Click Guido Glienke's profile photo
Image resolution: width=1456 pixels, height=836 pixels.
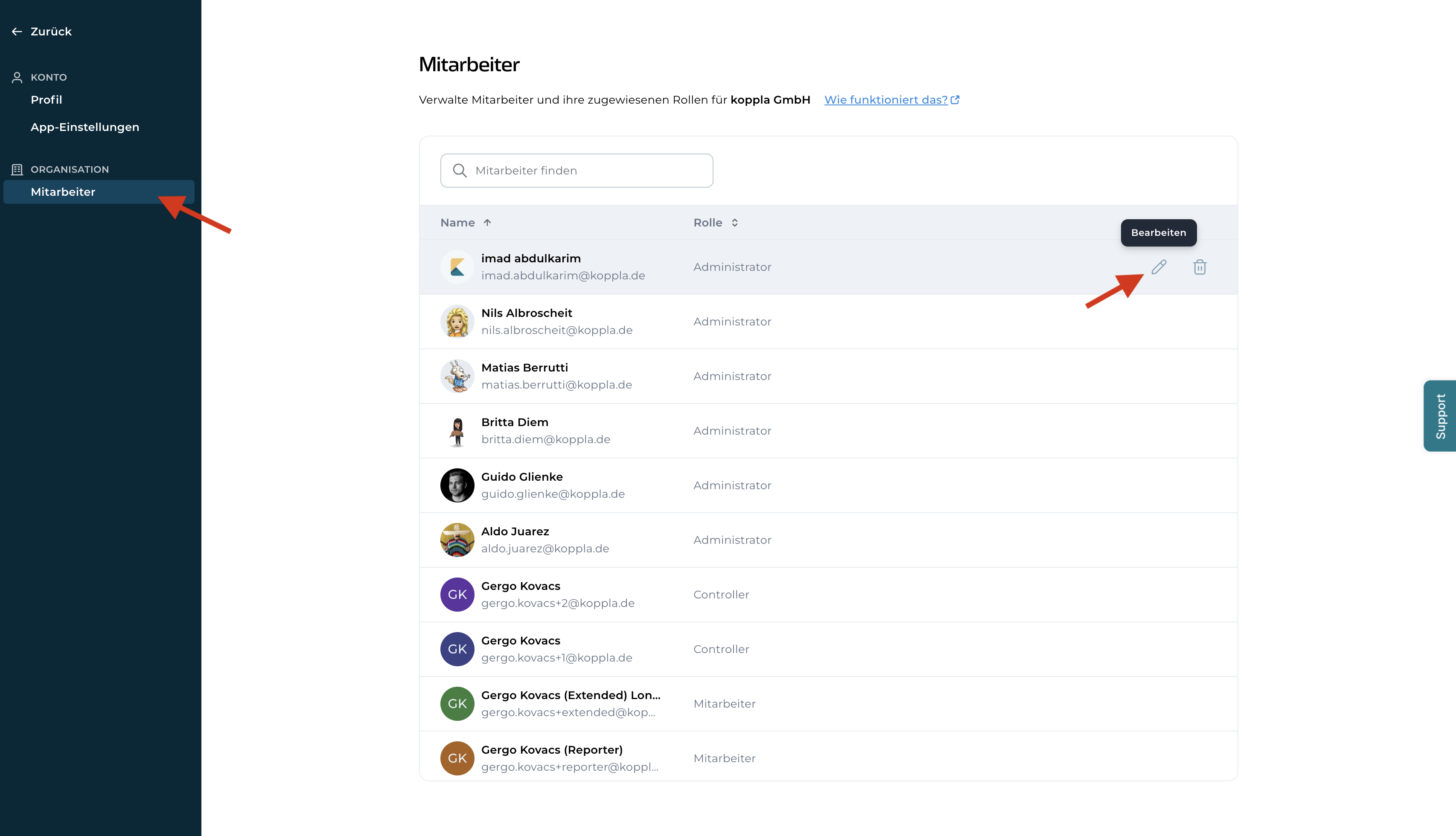457,485
